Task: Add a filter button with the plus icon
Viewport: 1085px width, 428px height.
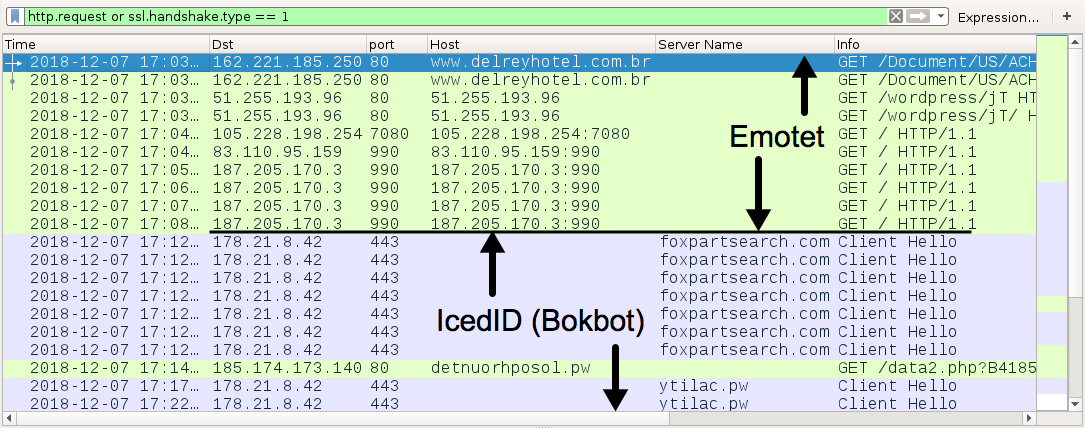Action: click(1066, 17)
